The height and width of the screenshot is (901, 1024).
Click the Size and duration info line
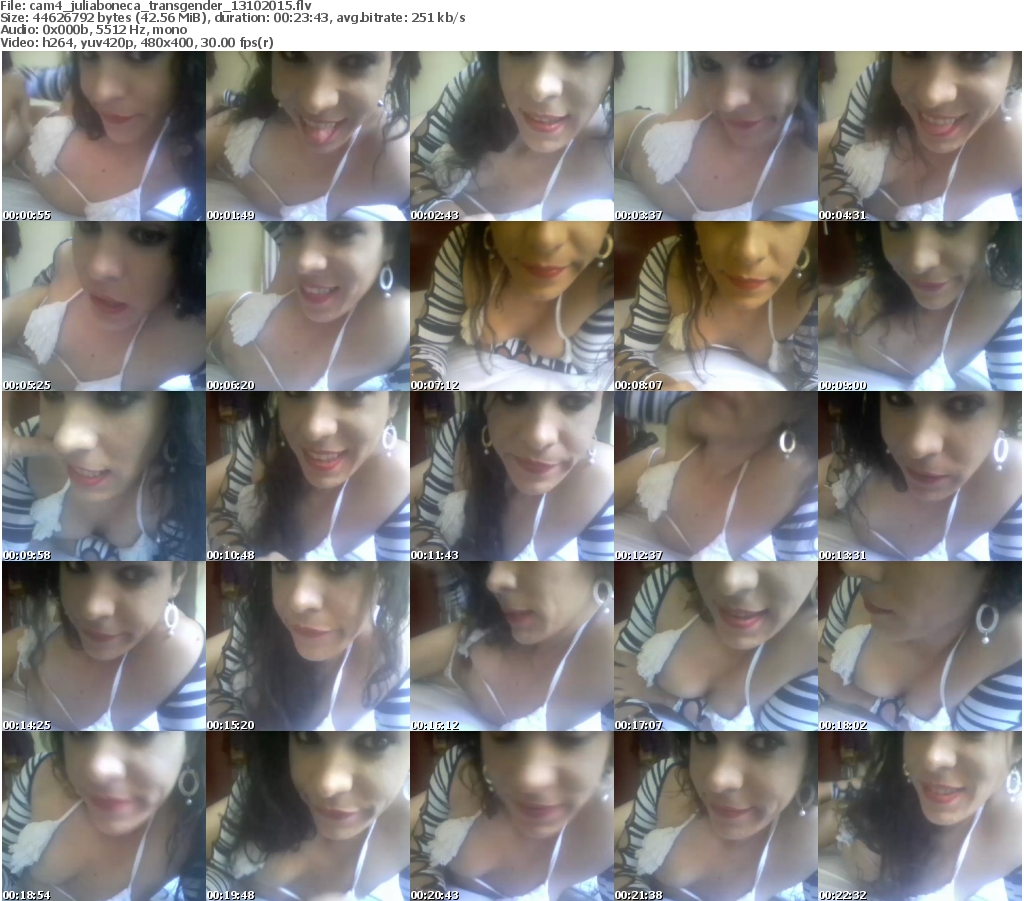click(233, 18)
